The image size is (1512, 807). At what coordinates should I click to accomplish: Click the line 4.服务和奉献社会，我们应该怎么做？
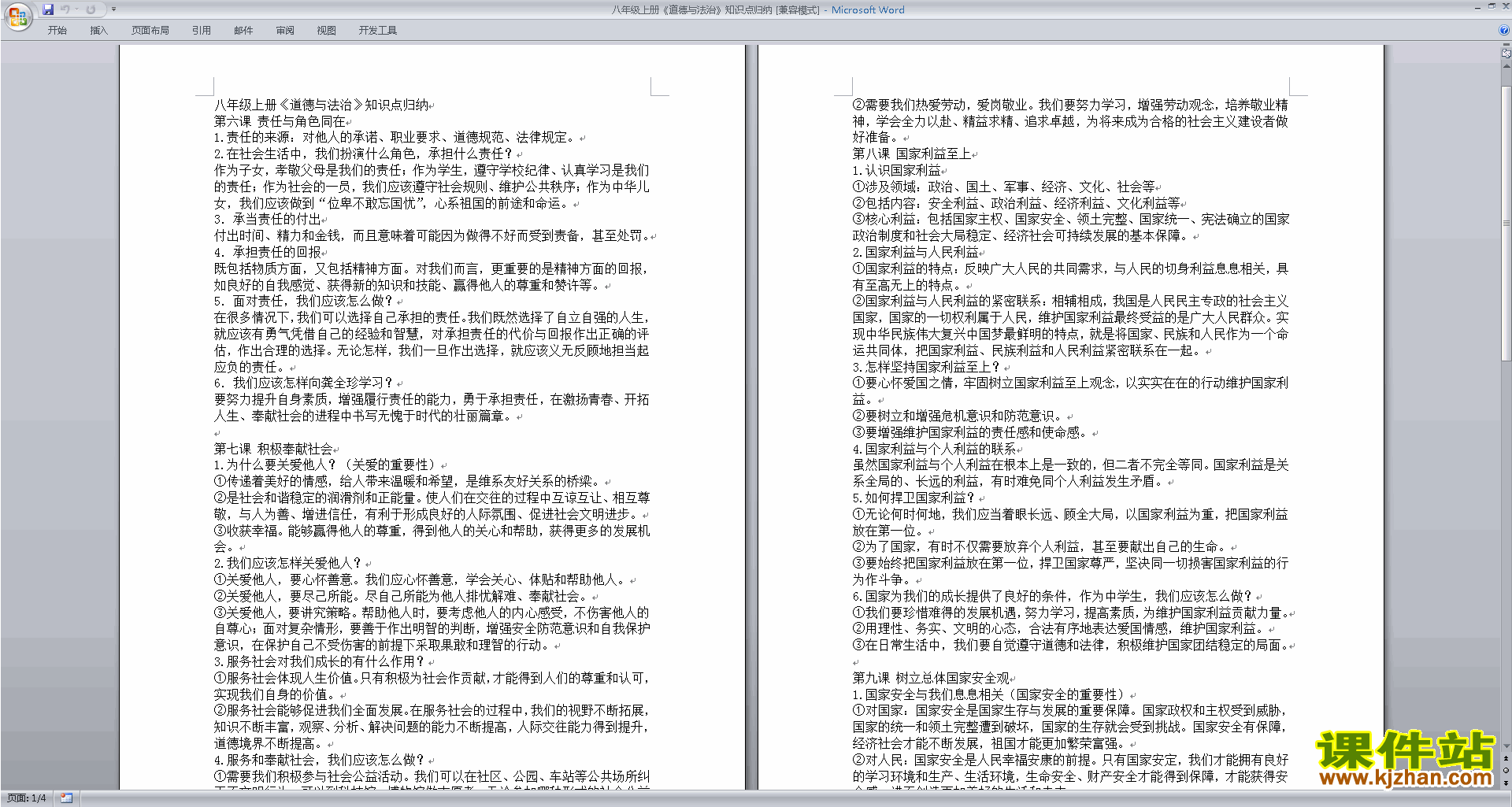[320, 761]
